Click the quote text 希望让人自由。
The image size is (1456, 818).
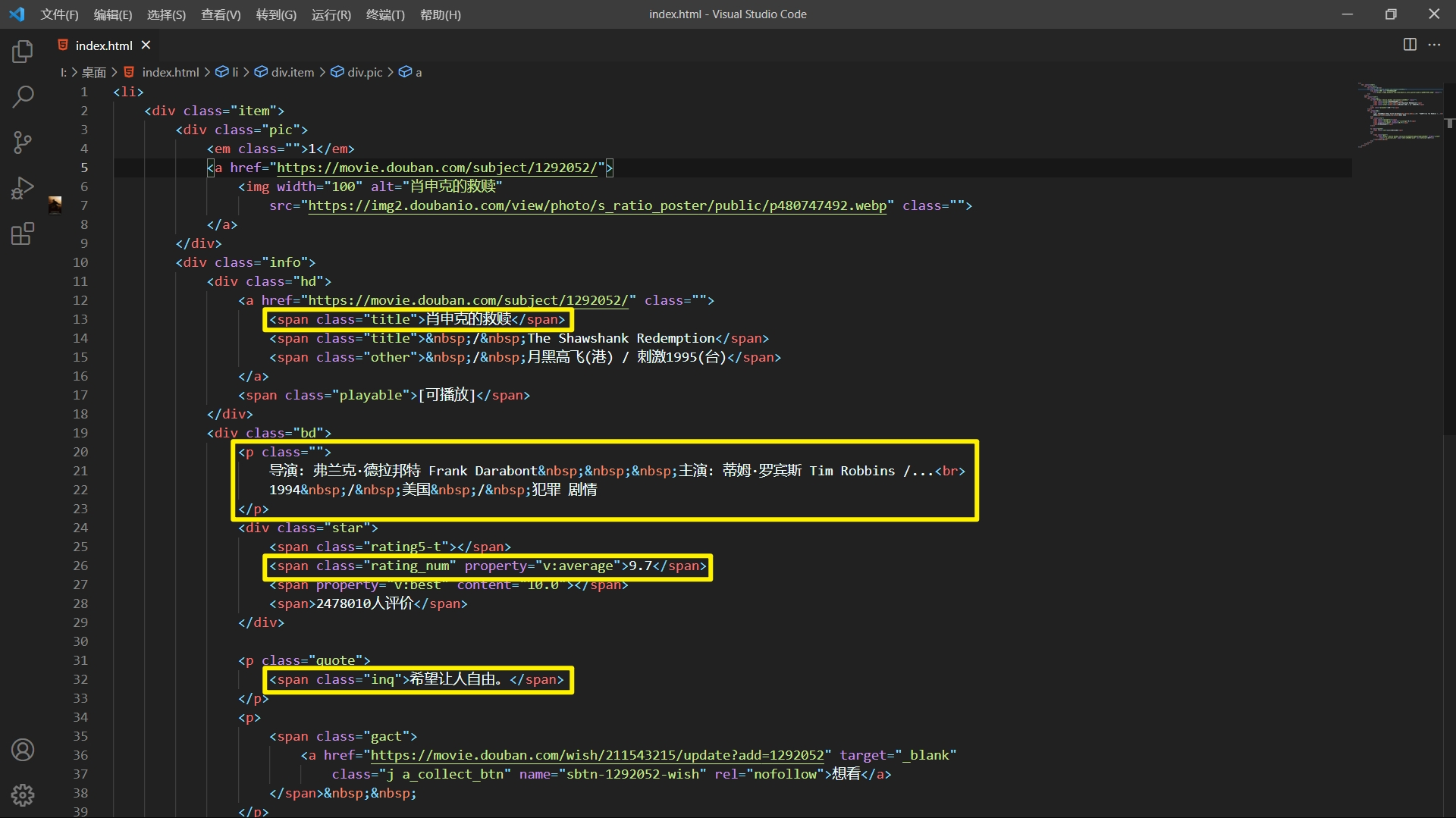(456, 679)
